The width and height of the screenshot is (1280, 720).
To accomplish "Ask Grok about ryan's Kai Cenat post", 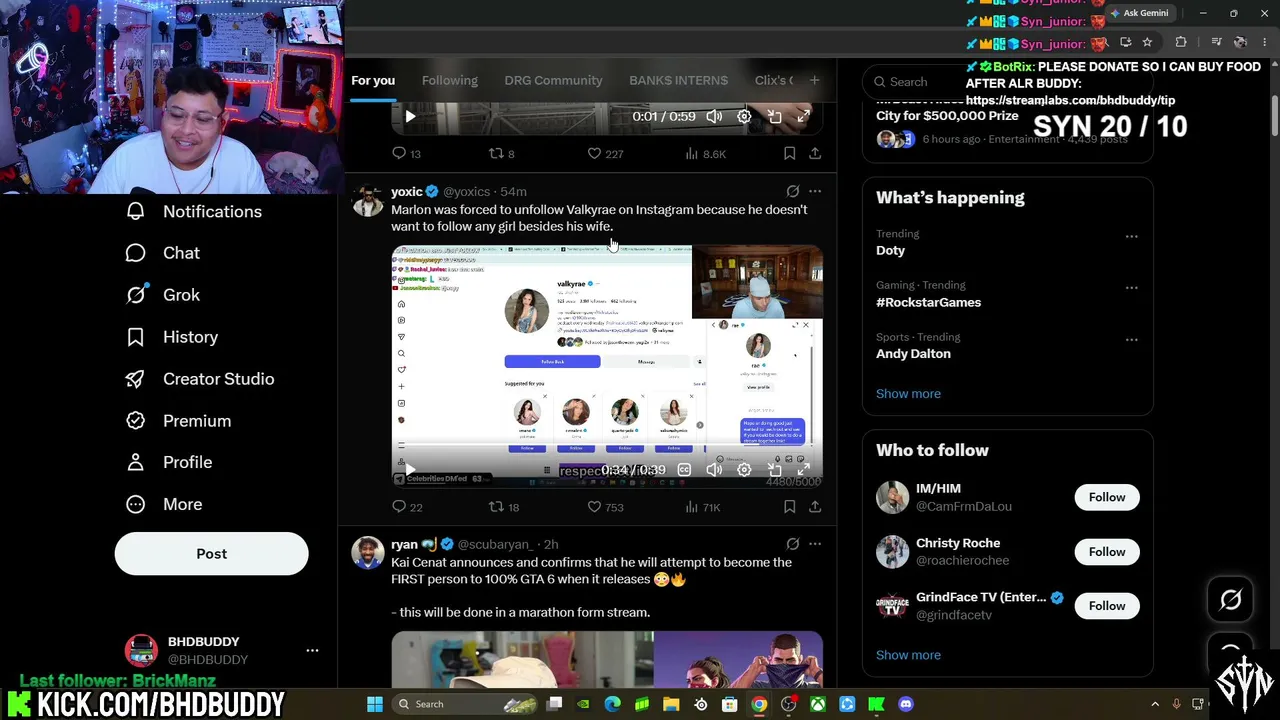I will pos(793,544).
